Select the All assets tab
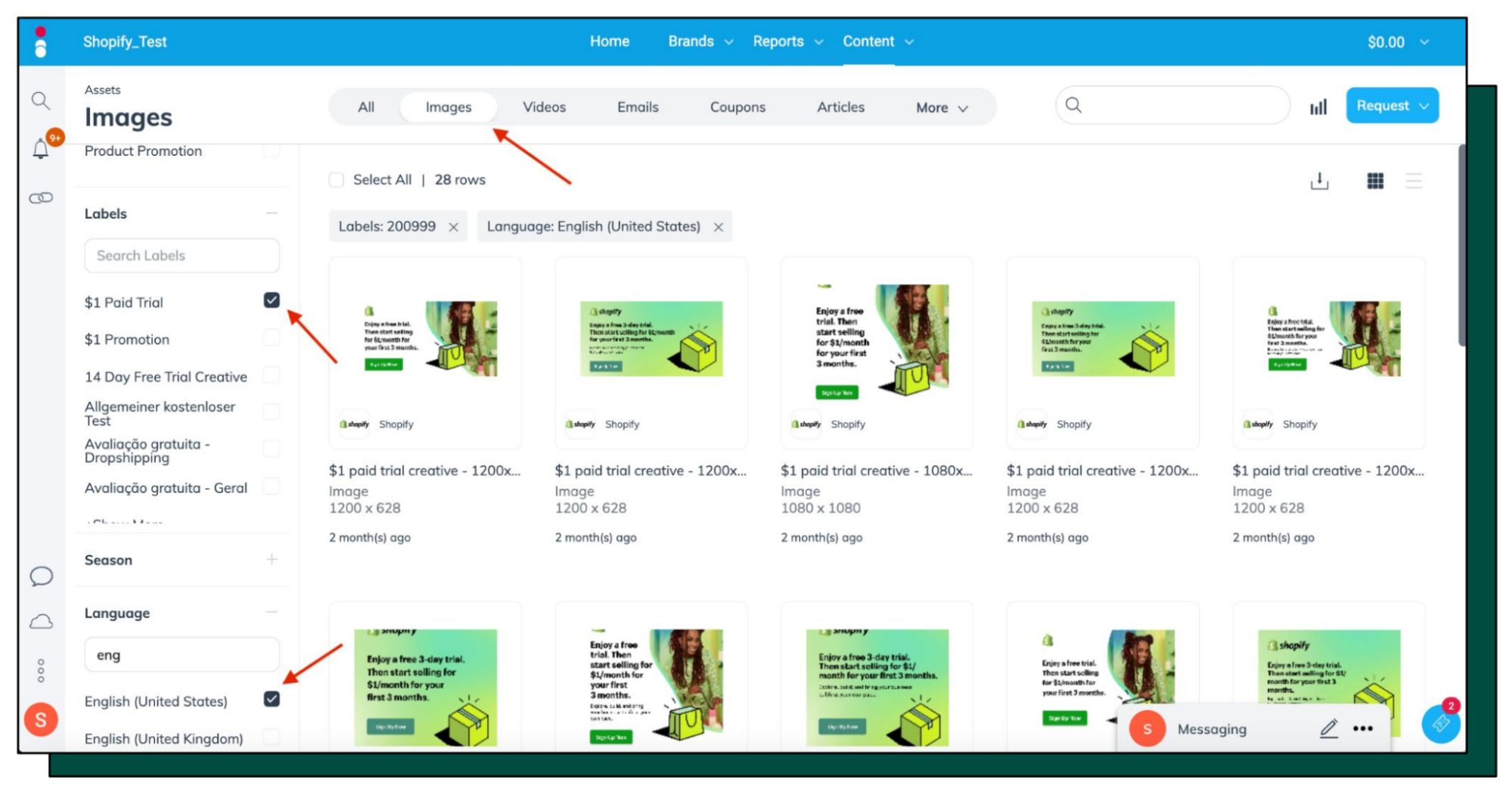This screenshot has width=1512, height=795. point(366,107)
